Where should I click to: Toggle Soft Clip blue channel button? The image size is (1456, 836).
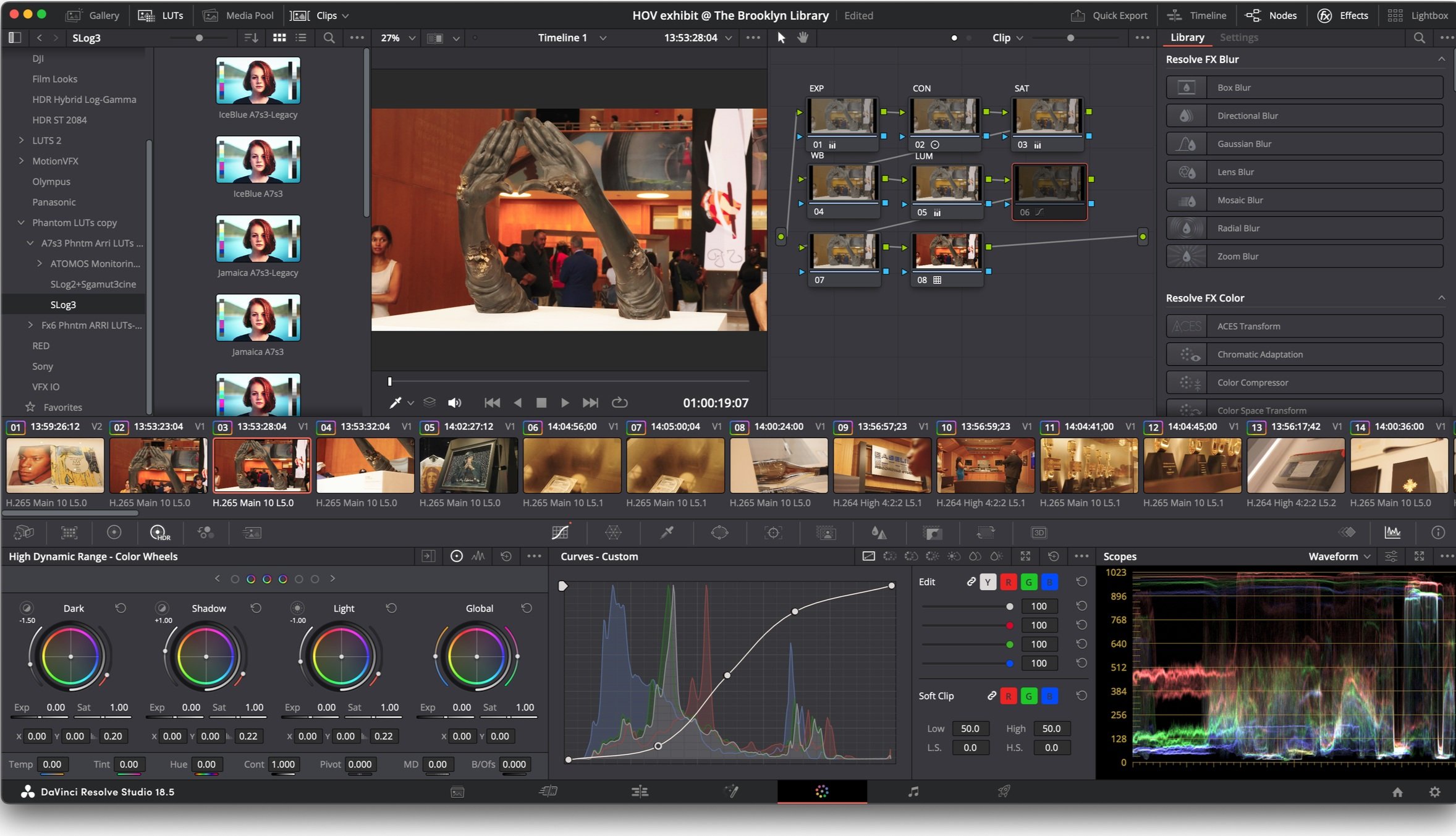(x=1049, y=696)
